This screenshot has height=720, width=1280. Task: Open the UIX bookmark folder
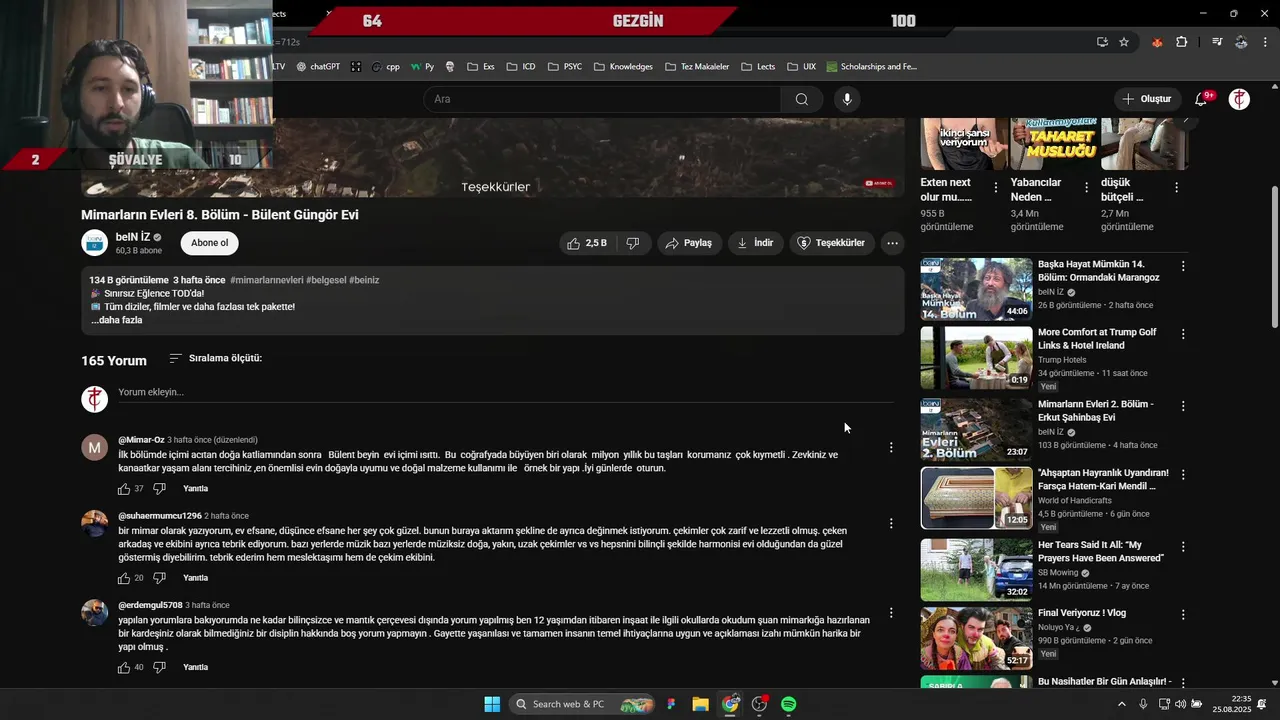pos(802,67)
